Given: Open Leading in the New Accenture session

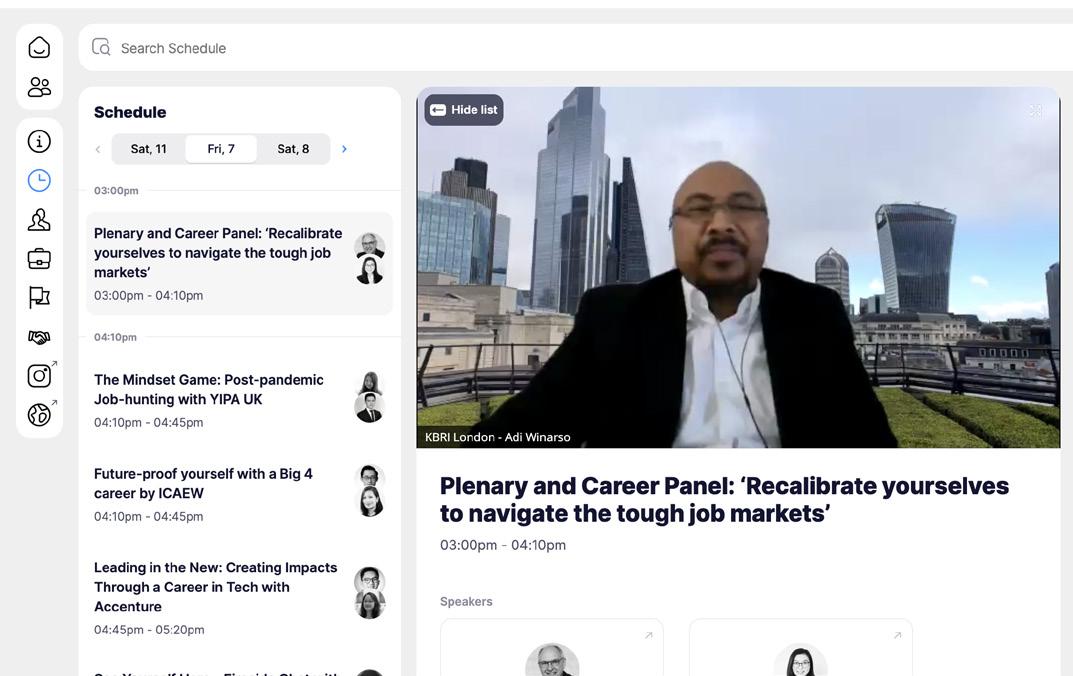Looking at the screenshot, I should pyautogui.click(x=239, y=597).
